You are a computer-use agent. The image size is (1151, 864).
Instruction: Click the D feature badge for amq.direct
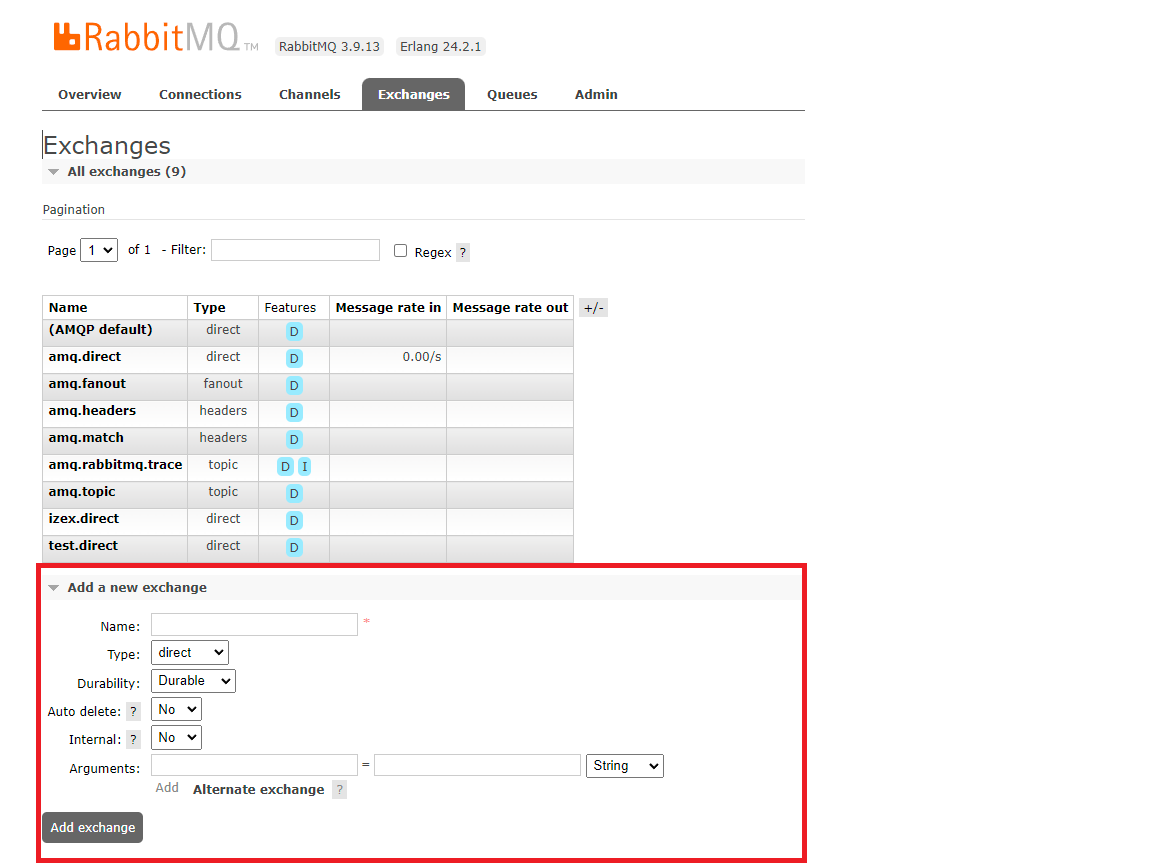click(x=294, y=358)
